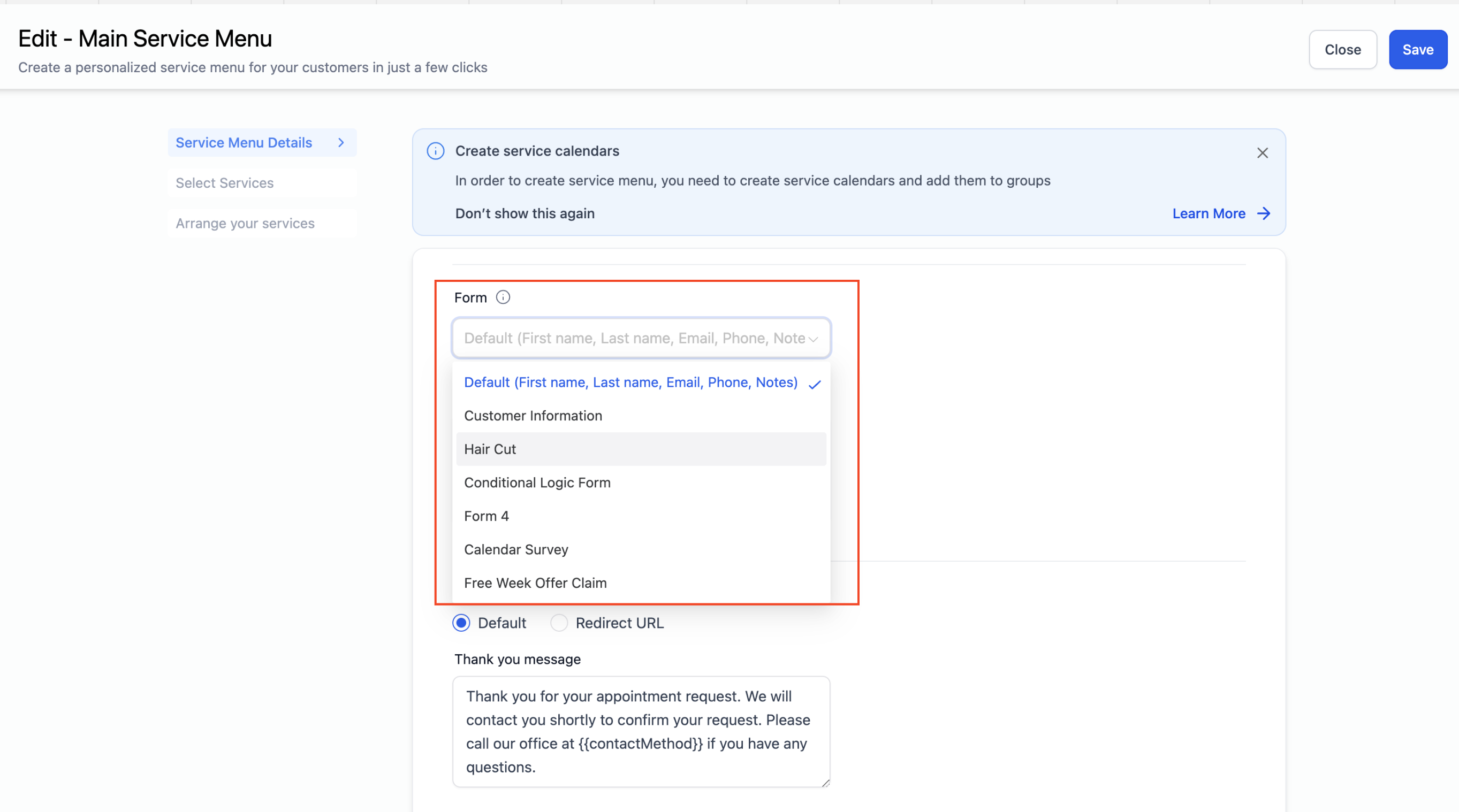
Task: Dismiss the Create service calendars banner
Action: (1262, 153)
